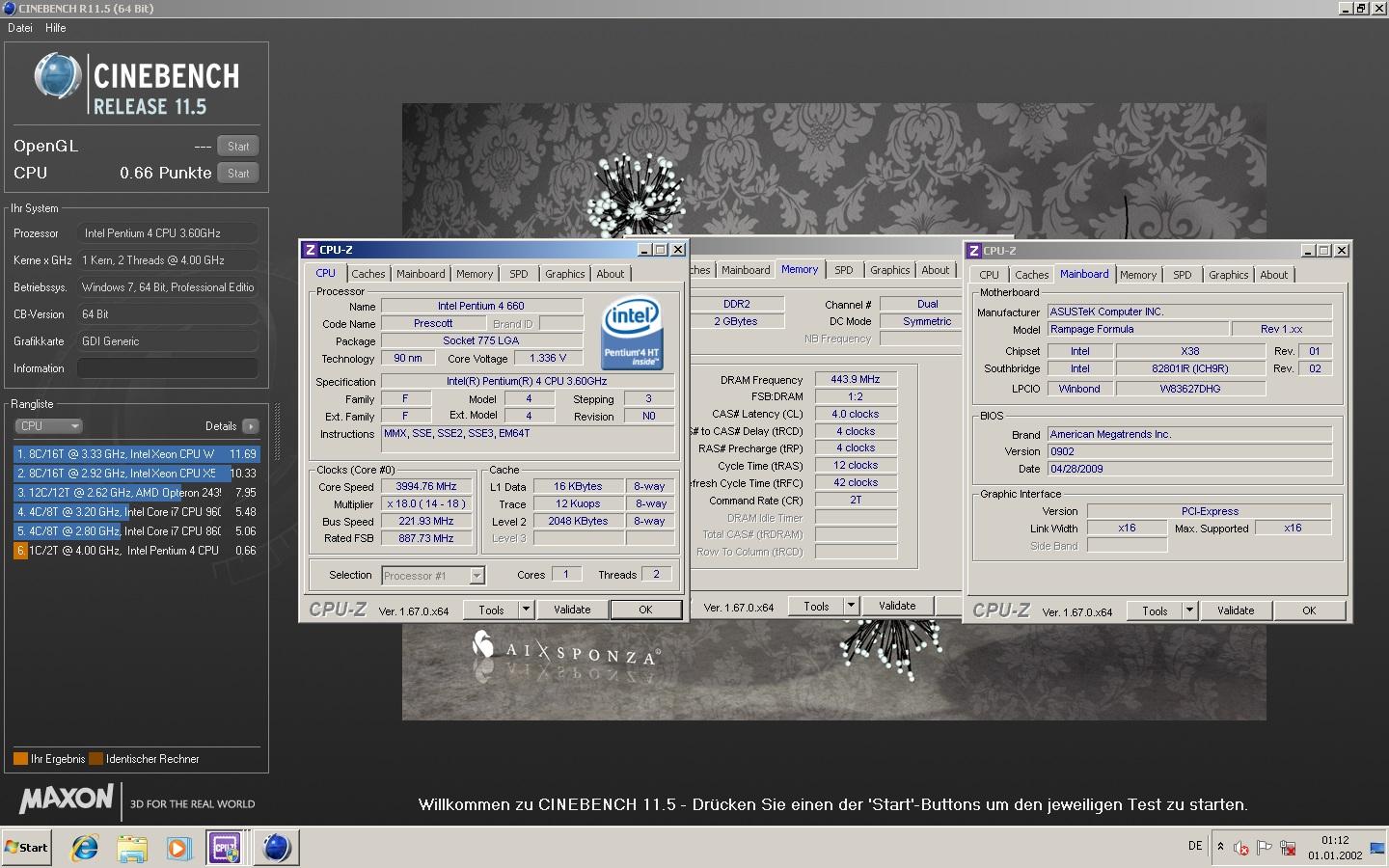Select ranking row 4C/8T @ 3.20 GHz Core i7
Screen dimensions: 1389x868
[137, 511]
